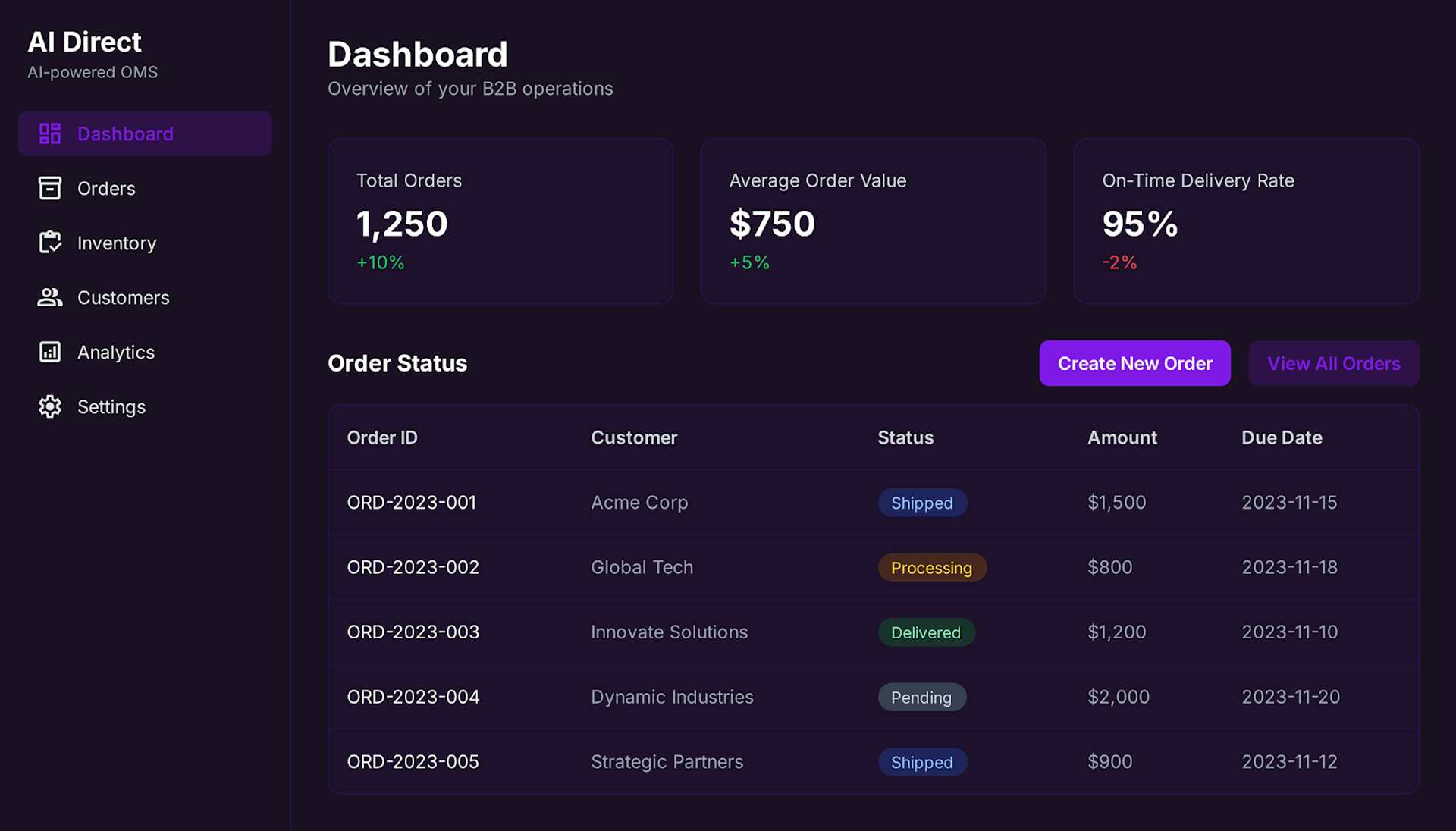Click the Settings gear icon
This screenshot has height=831, width=1456.
[x=50, y=406]
